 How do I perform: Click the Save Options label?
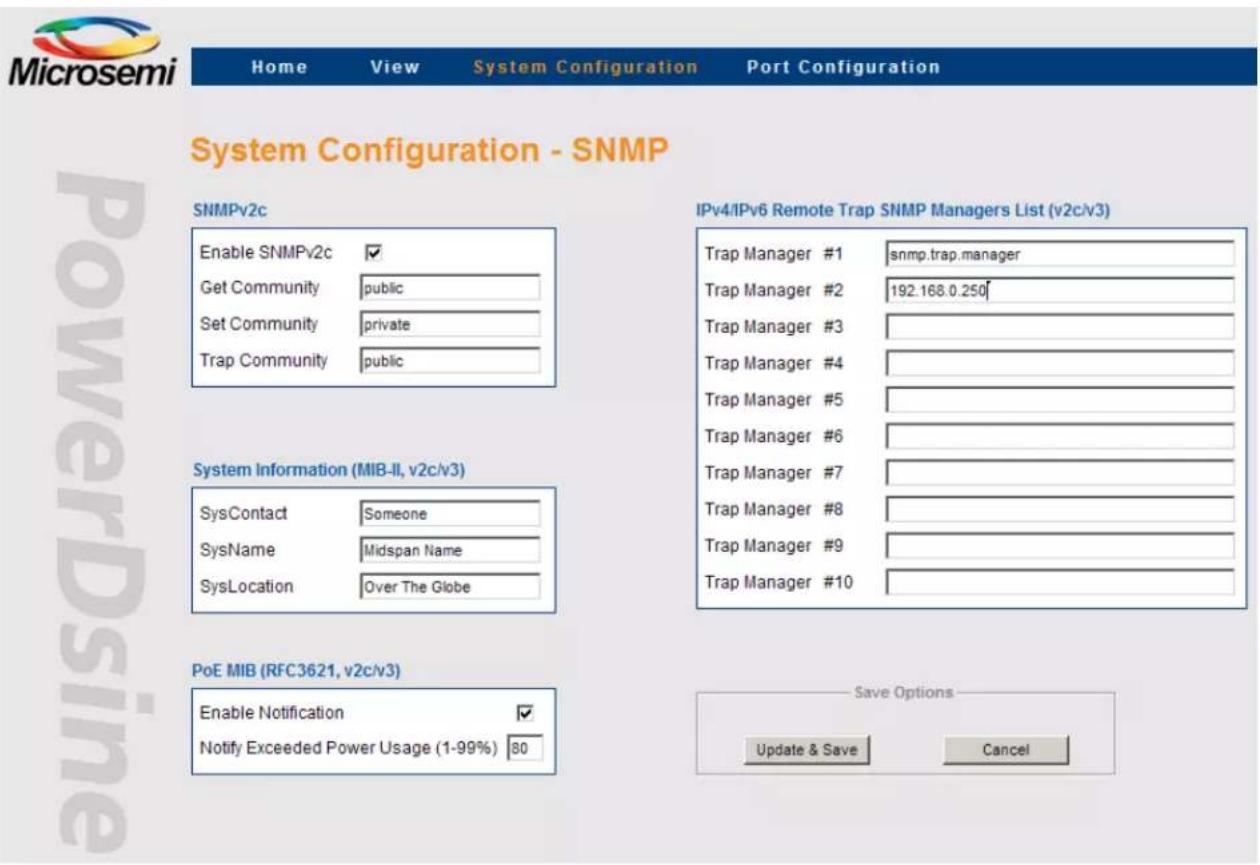[904, 692]
